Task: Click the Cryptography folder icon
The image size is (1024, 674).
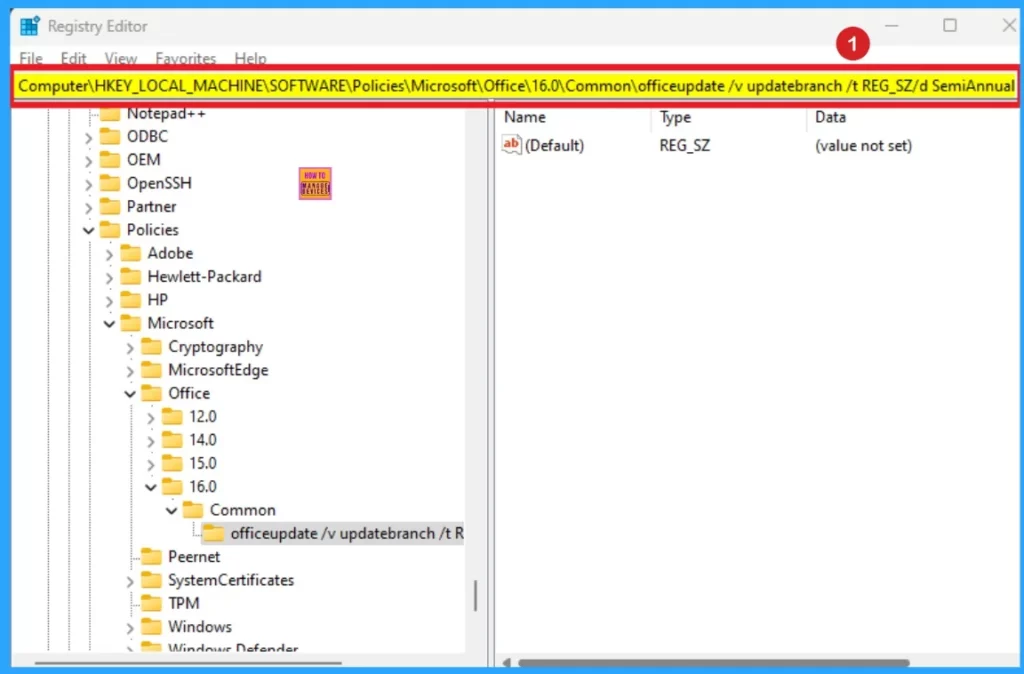Action: pos(151,347)
